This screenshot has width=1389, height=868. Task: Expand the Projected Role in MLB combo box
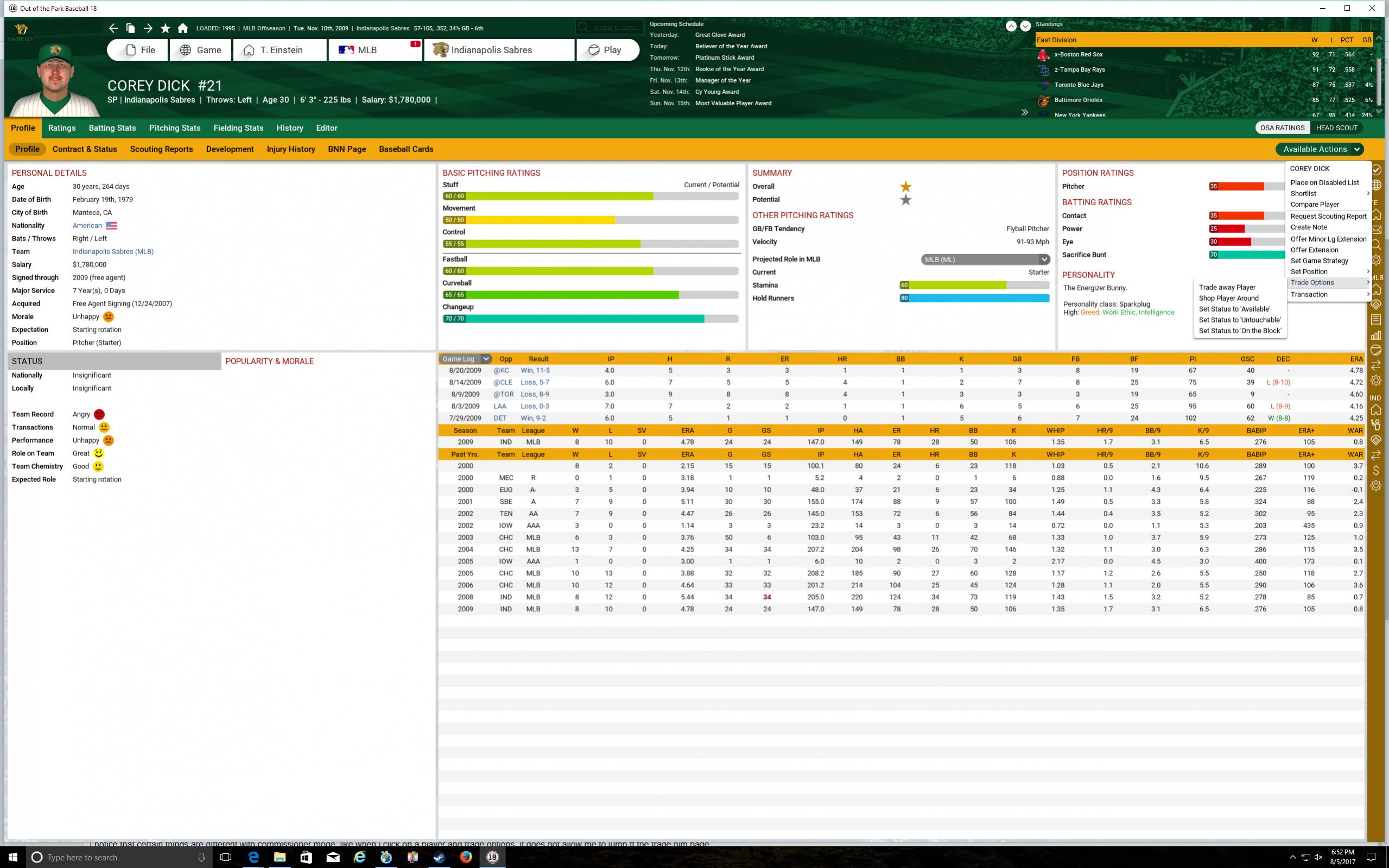(985, 259)
